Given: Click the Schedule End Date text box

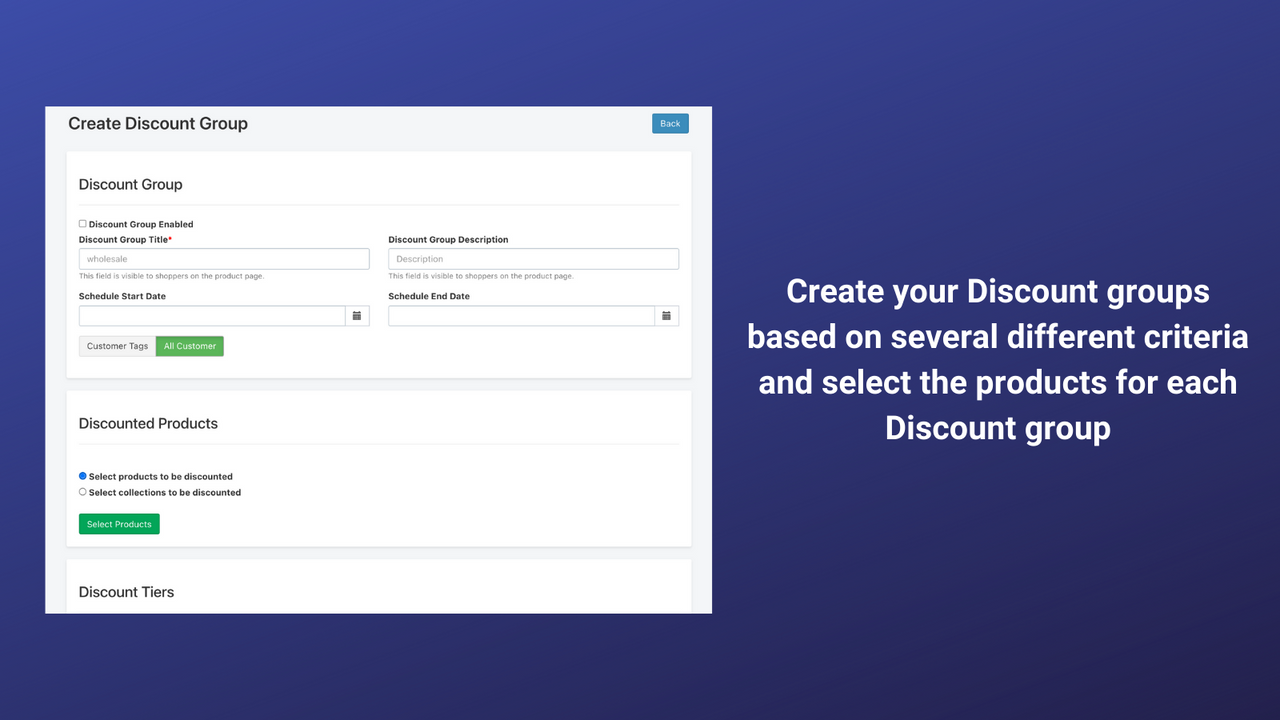Looking at the screenshot, I should click(x=521, y=315).
